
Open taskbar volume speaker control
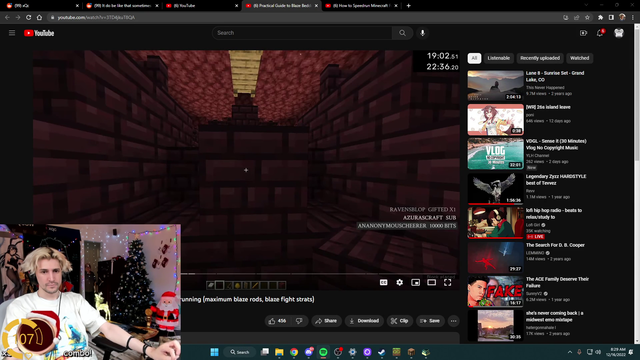[x=598, y=352]
